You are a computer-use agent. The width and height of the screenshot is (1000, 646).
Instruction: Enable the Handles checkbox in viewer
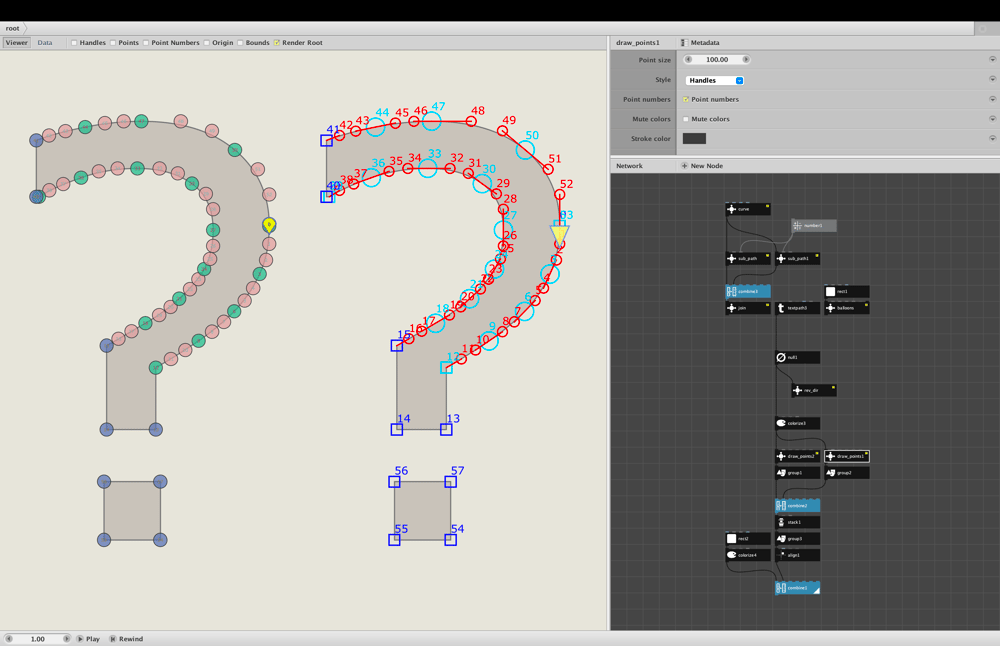pos(74,43)
